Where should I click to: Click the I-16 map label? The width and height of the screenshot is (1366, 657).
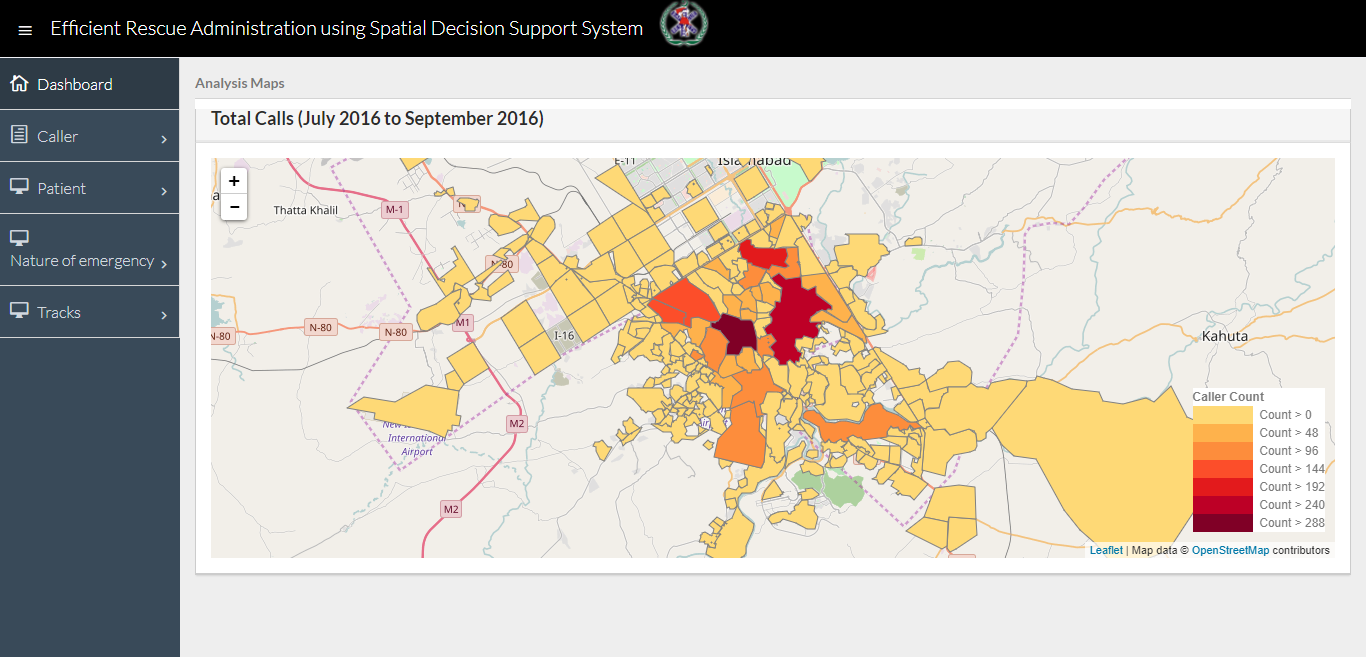[x=565, y=336]
